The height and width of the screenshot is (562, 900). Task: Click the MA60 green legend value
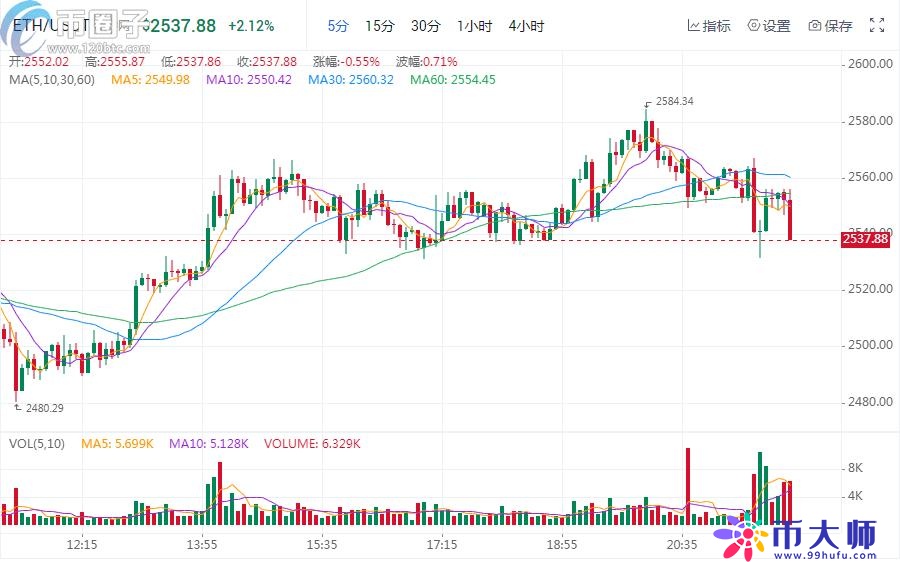453,79
